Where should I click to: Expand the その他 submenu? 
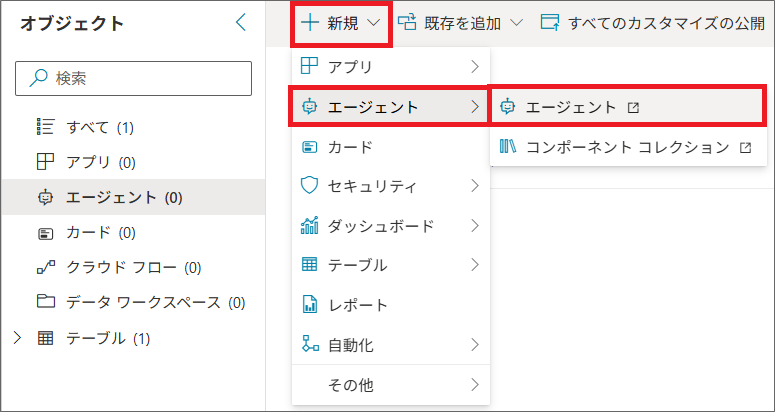pyautogui.click(x=390, y=385)
